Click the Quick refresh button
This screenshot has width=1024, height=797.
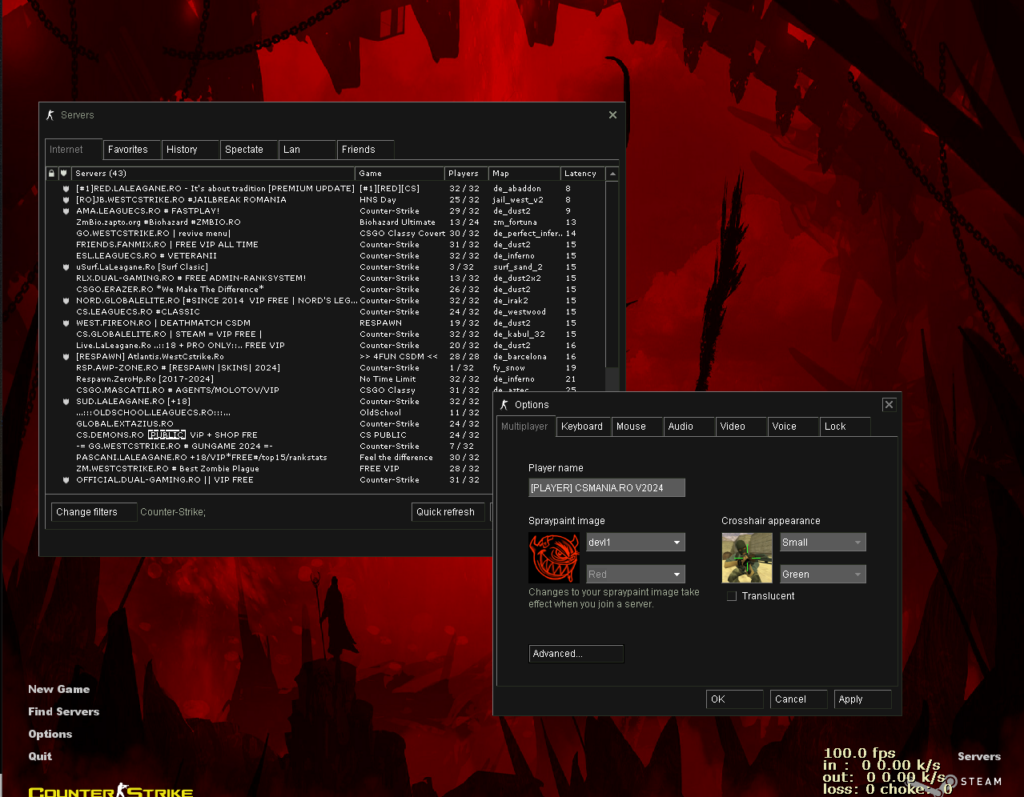(x=448, y=511)
